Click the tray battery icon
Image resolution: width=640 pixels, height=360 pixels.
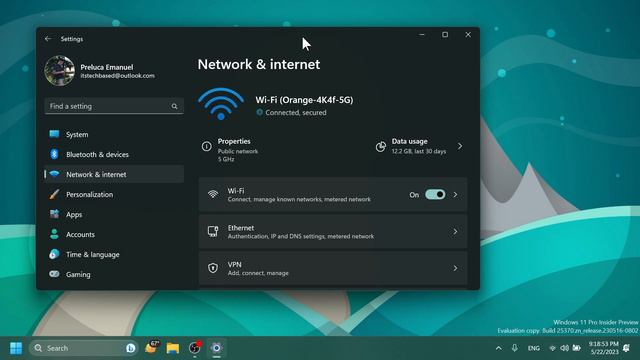pyautogui.click(x=576, y=348)
